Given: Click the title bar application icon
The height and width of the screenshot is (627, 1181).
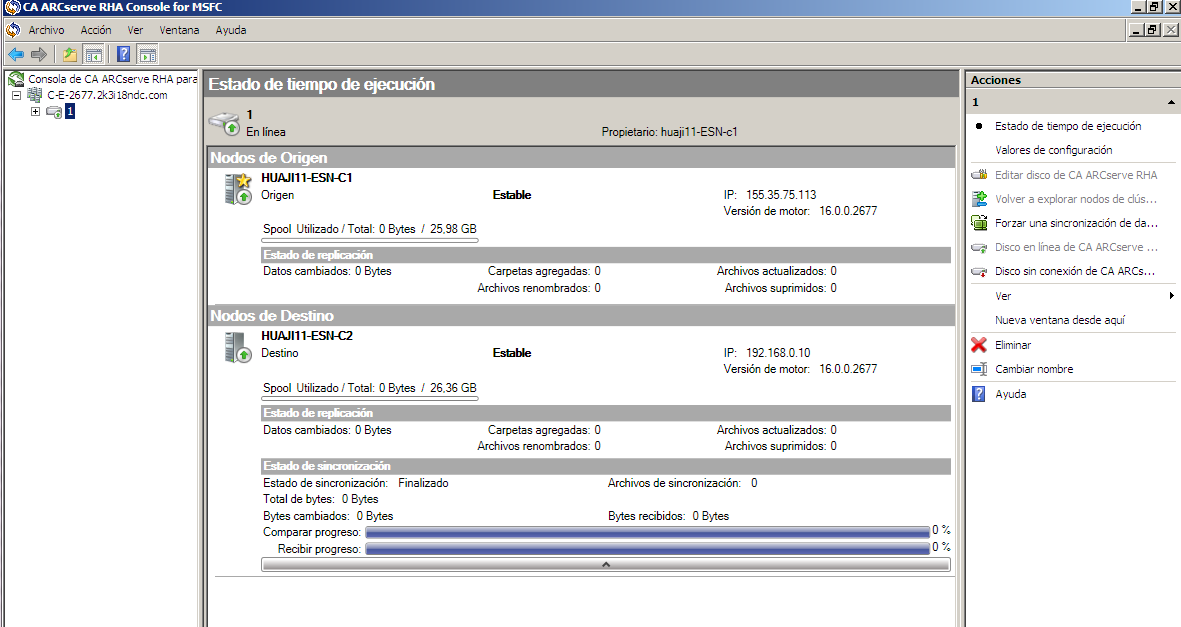Looking at the screenshot, I should (x=12, y=7).
